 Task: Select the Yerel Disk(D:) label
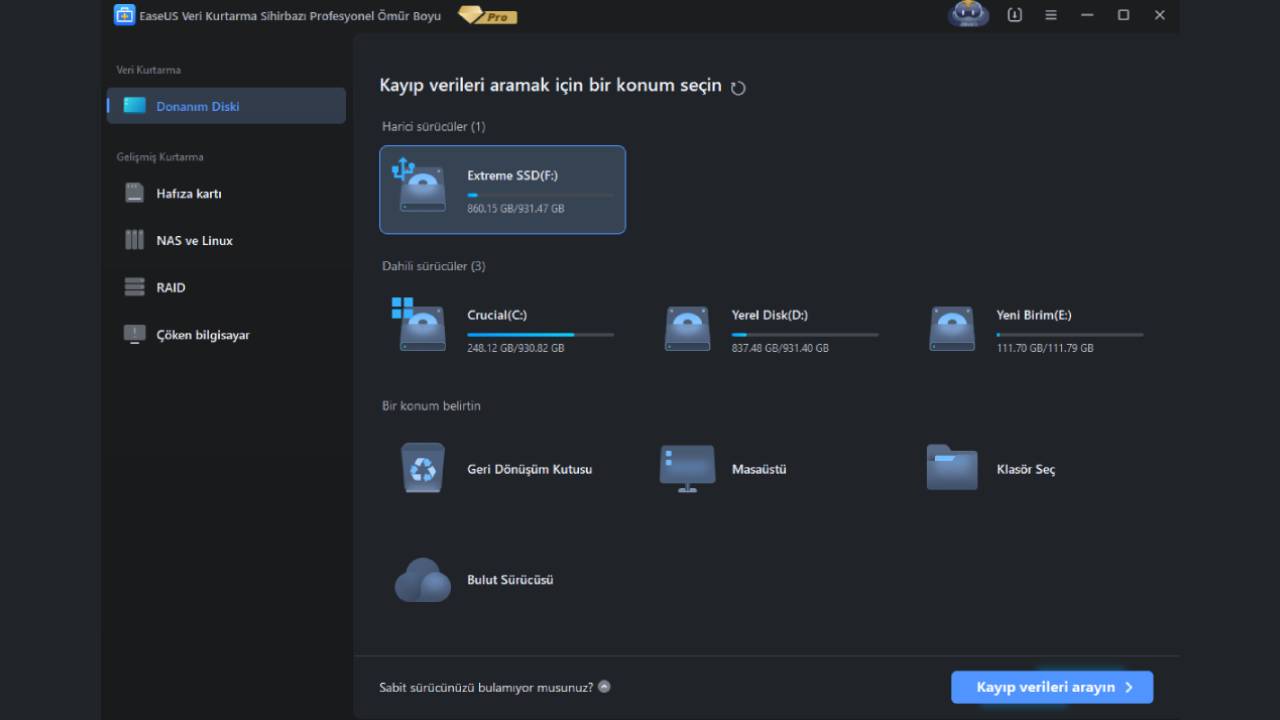[x=770, y=315]
